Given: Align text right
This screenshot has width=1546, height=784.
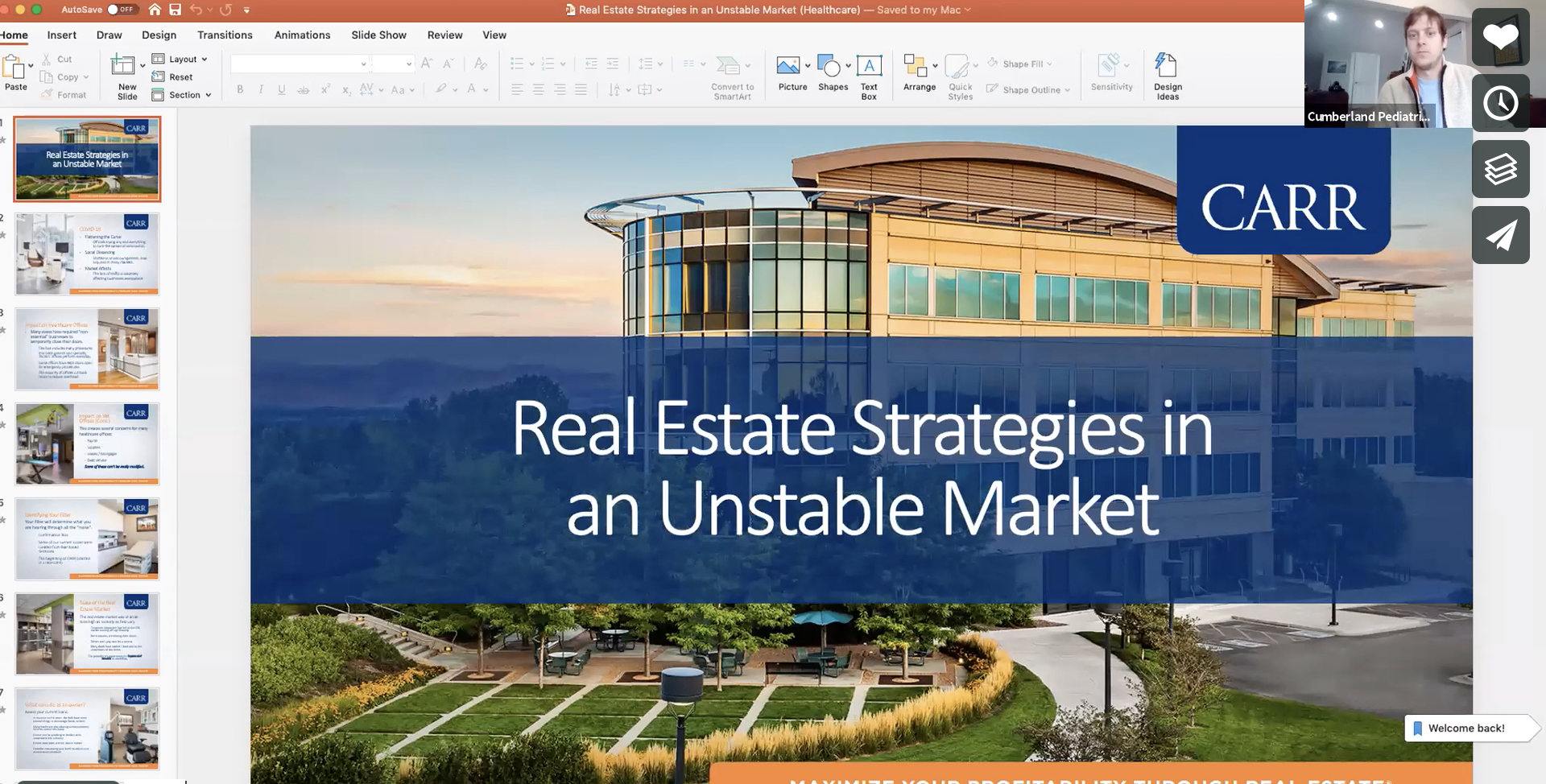Looking at the screenshot, I should point(560,89).
